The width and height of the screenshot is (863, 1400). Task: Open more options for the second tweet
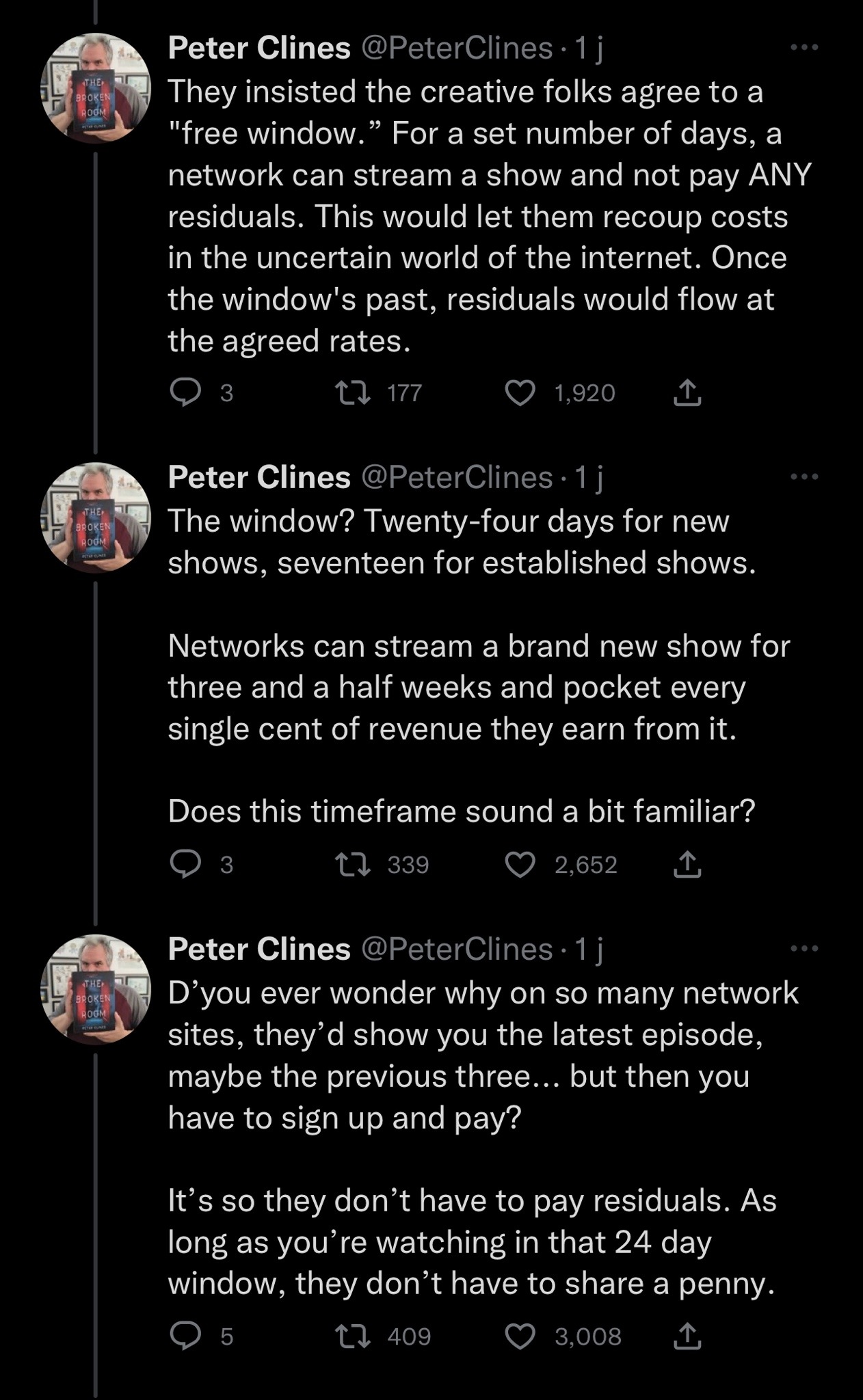coord(804,476)
